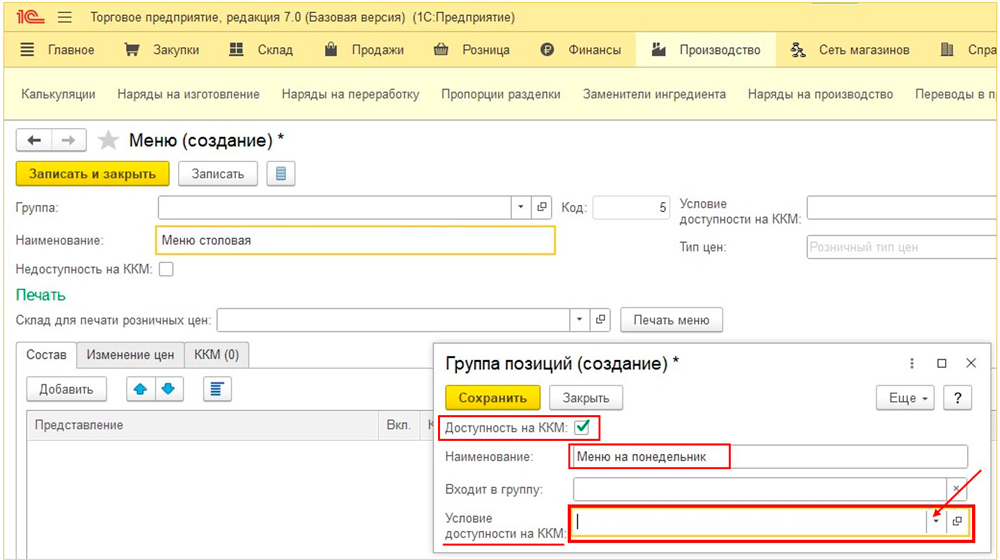1000x560 pixels.
Task: Click the report icon next to Записать
Action: (281, 174)
